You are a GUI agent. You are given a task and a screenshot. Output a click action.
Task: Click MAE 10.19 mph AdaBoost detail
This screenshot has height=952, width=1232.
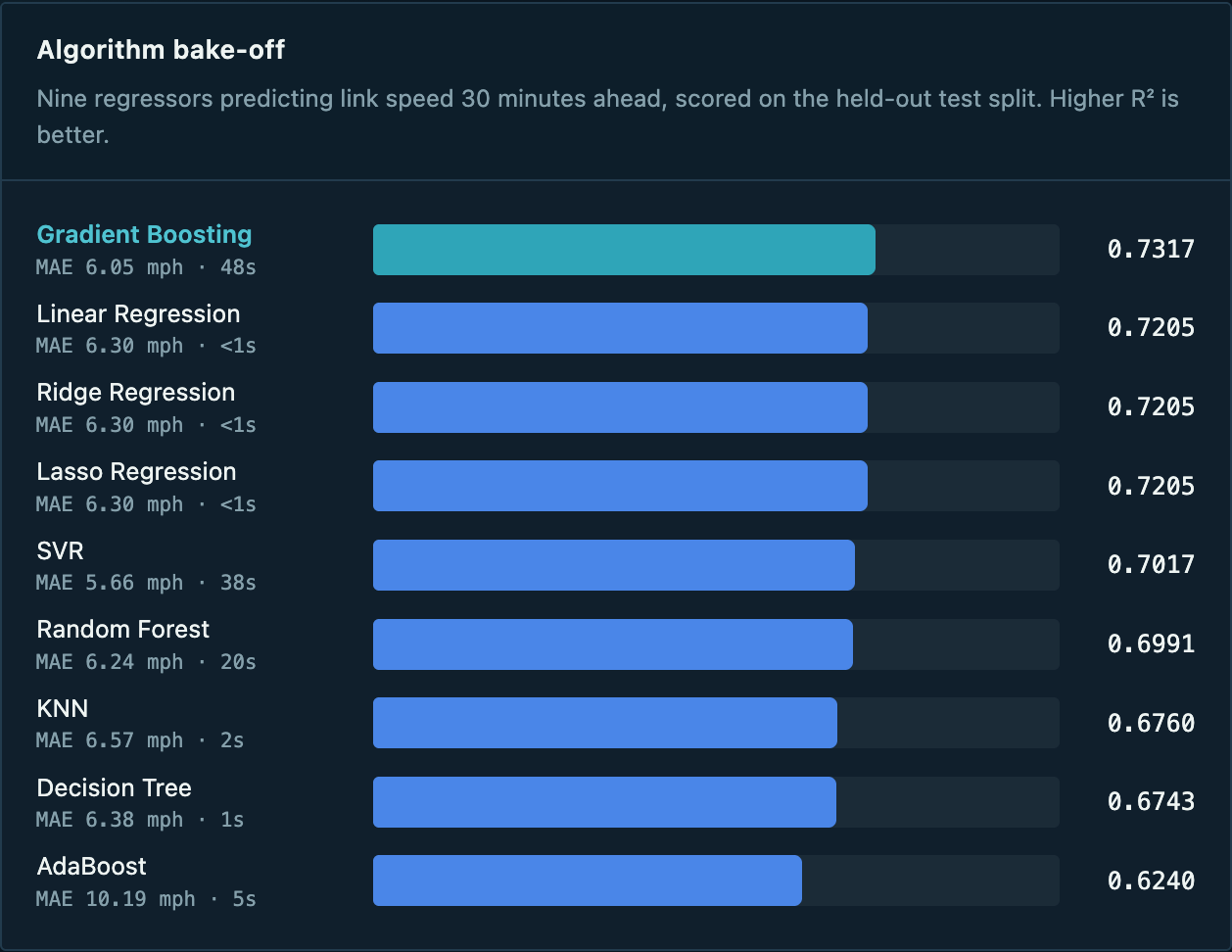pyautogui.click(x=146, y=899)
